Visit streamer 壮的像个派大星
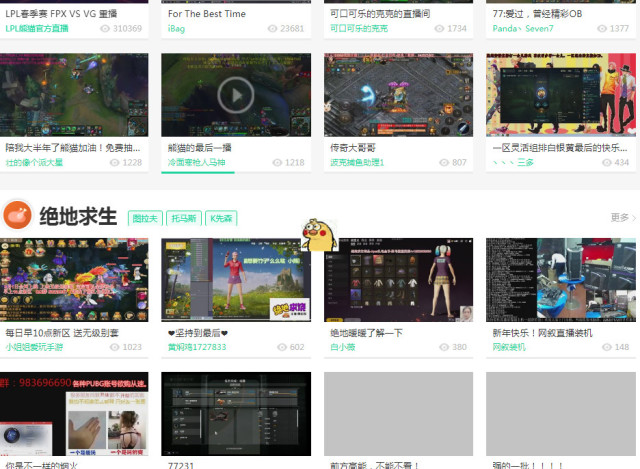This screenshot has width=640, height=469. click(34, 162)
